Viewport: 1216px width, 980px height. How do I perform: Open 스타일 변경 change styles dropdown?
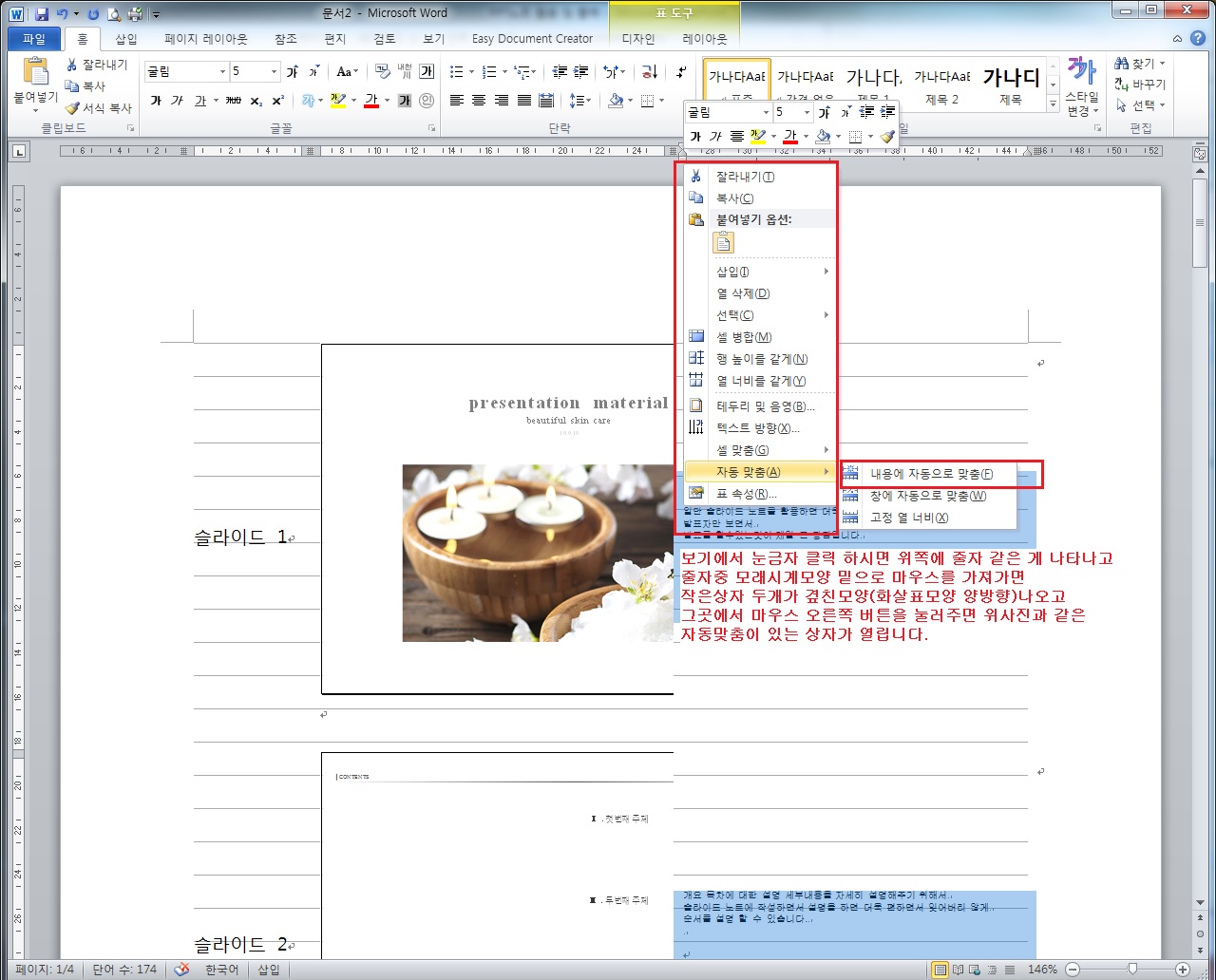pyautogui.click(x=1082, y=86)
